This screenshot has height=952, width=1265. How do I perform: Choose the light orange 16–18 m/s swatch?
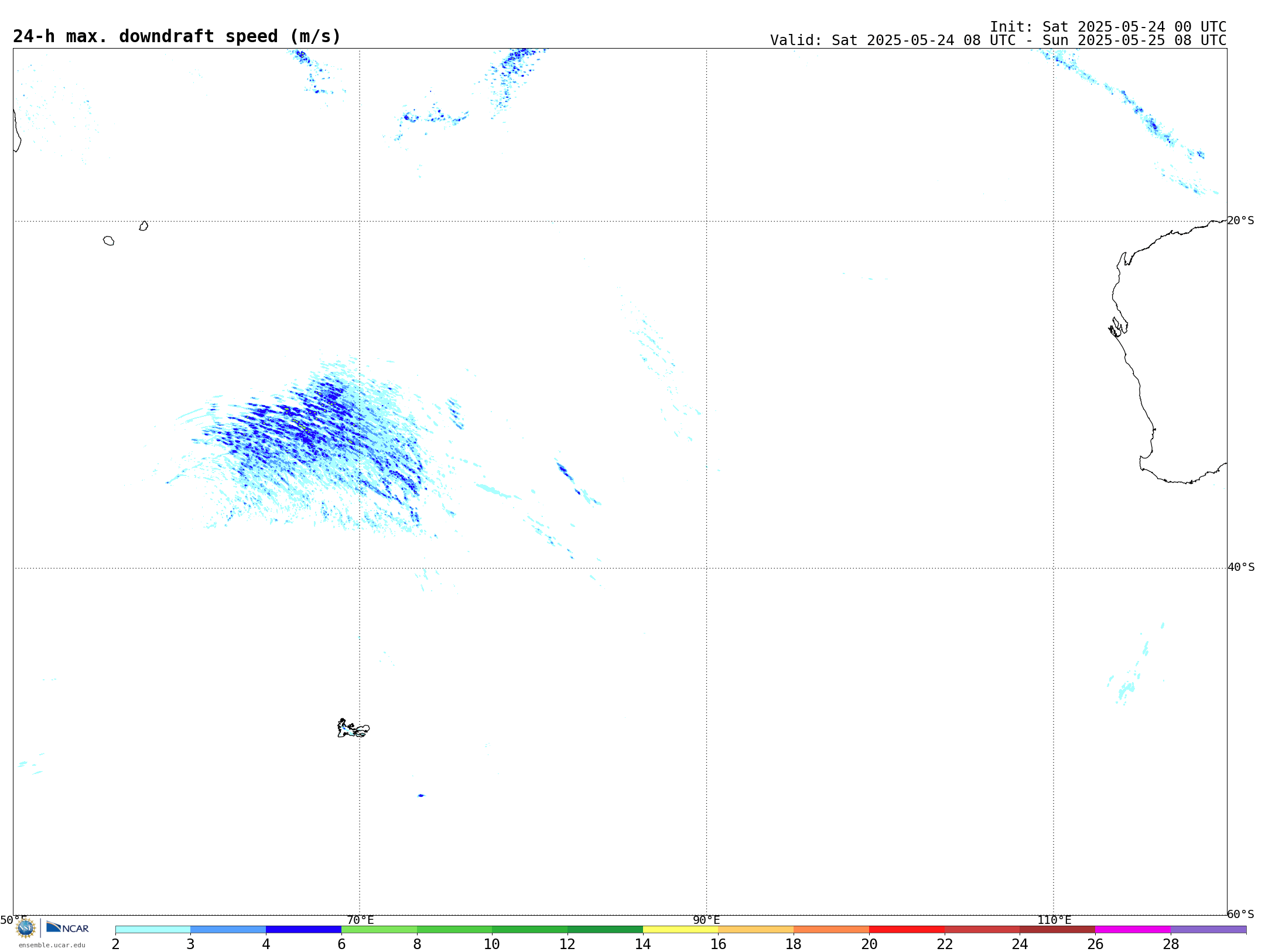[x=756, y=930]
